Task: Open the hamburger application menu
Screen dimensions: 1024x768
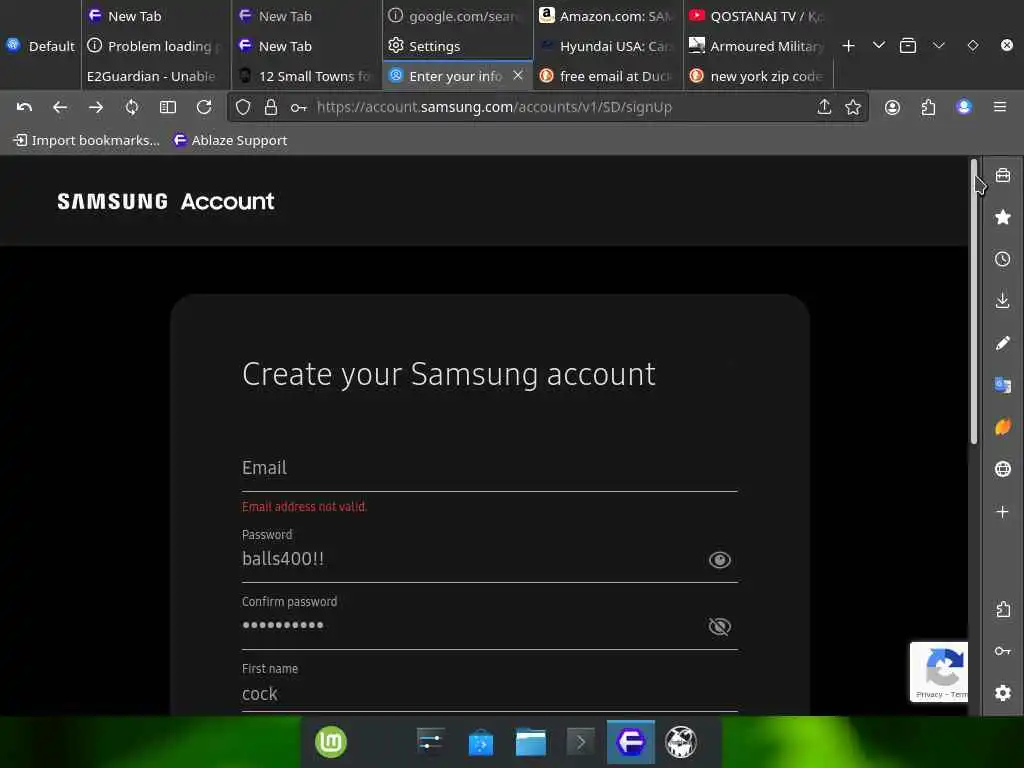Action: tap(1000, 106)
